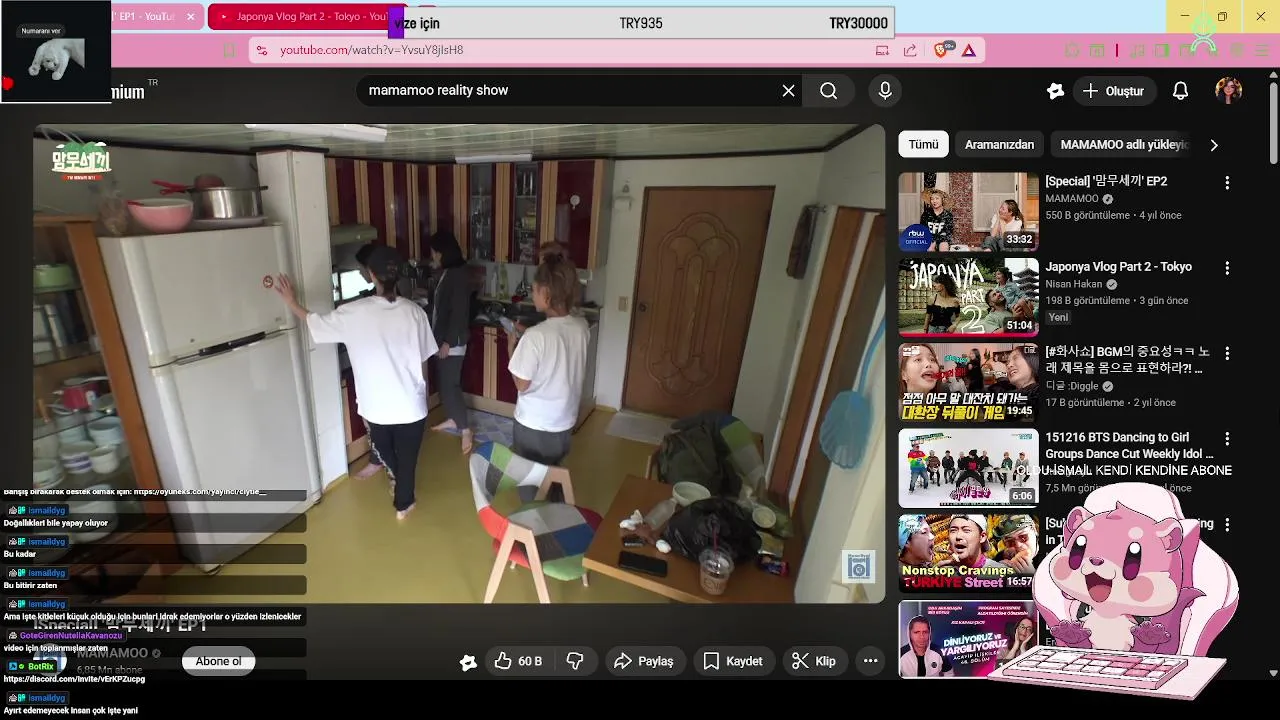Open the 'Japonya Vlog Part 2 - Tokyo' title
The image size is (1280, 720).
click(x=1118, y=267)
